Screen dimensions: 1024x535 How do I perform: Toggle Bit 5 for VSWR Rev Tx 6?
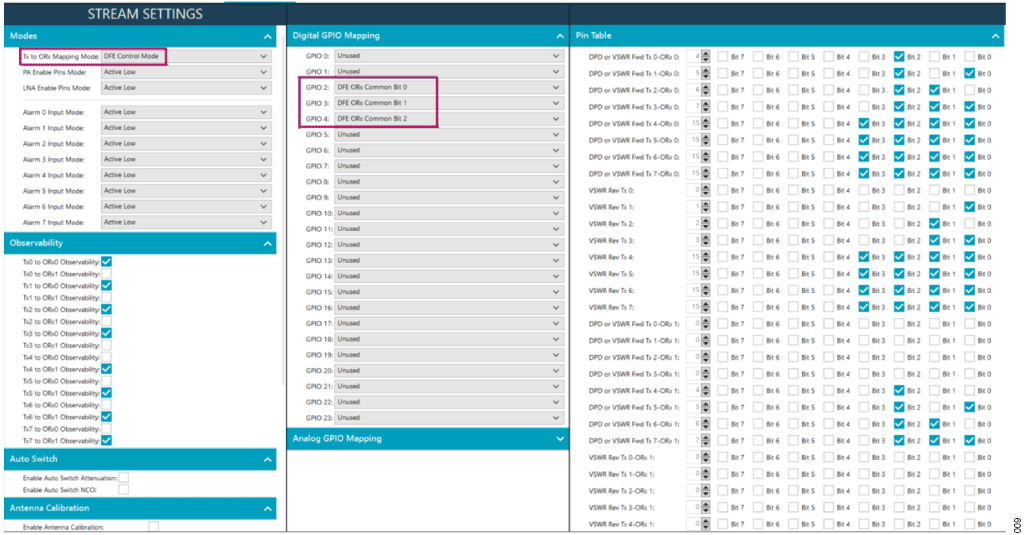coord(793,291)
